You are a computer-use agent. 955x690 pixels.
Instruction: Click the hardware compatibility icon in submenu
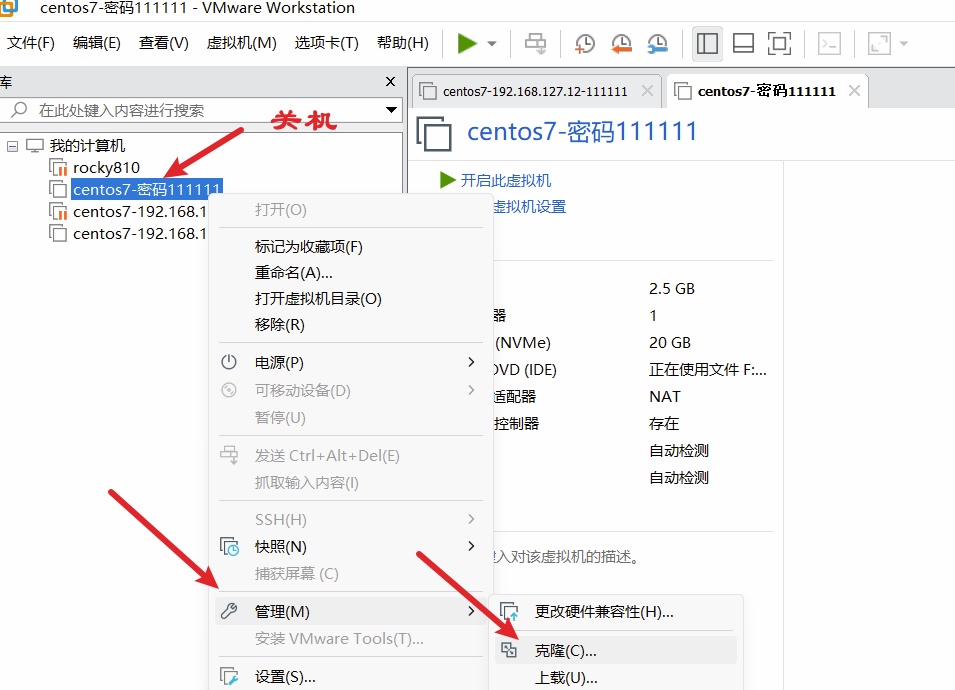click(x=509, y=611)
